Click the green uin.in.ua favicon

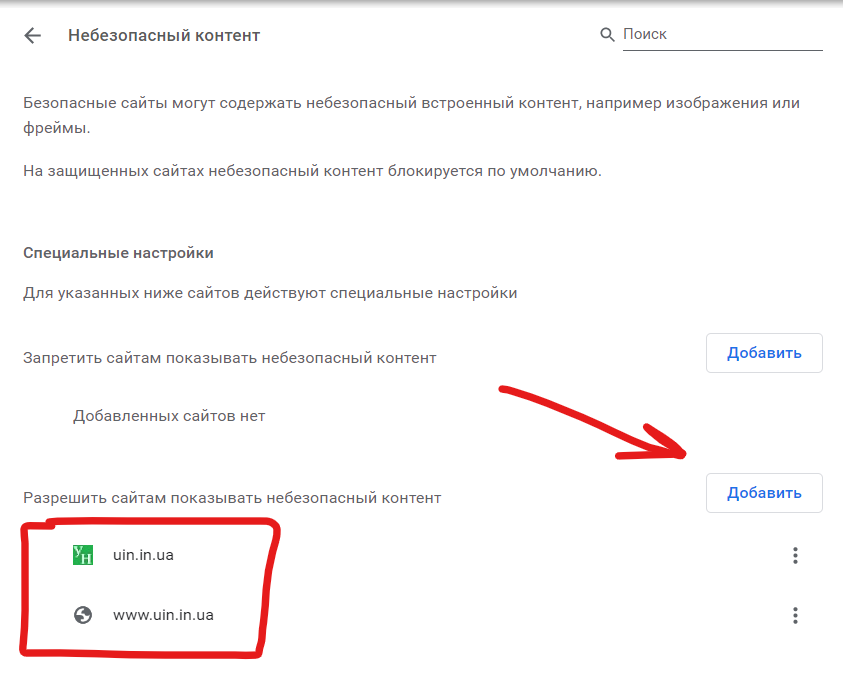click(x=83, y=555)
